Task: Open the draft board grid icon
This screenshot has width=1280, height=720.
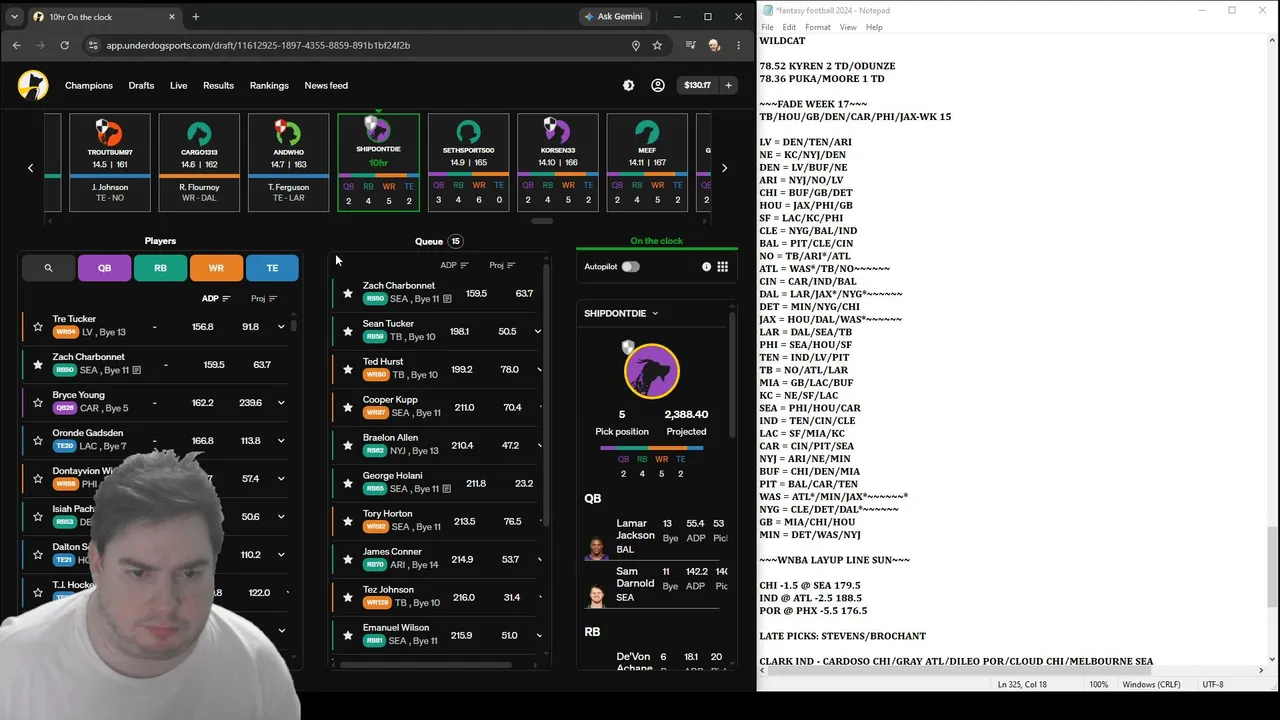Action: (x=722, y=267)
